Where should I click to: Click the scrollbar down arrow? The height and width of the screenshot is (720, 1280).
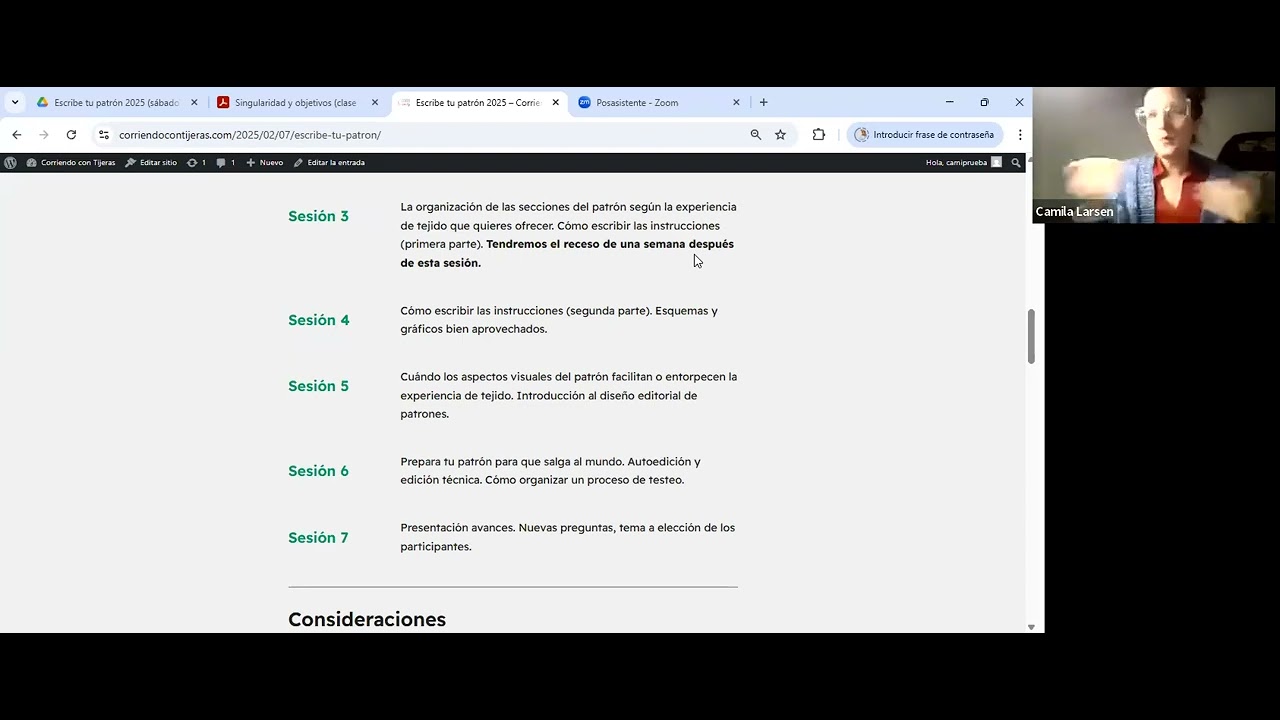point(1031,627)
